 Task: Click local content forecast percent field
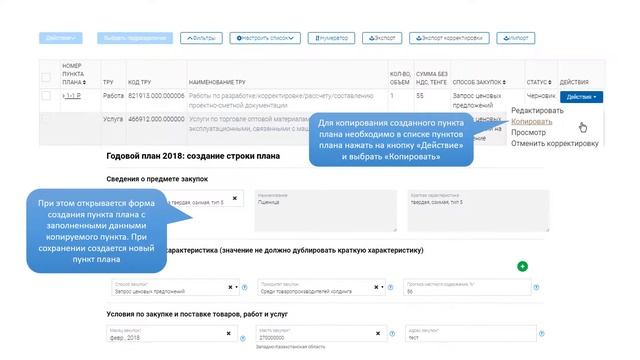coord(467,287)
